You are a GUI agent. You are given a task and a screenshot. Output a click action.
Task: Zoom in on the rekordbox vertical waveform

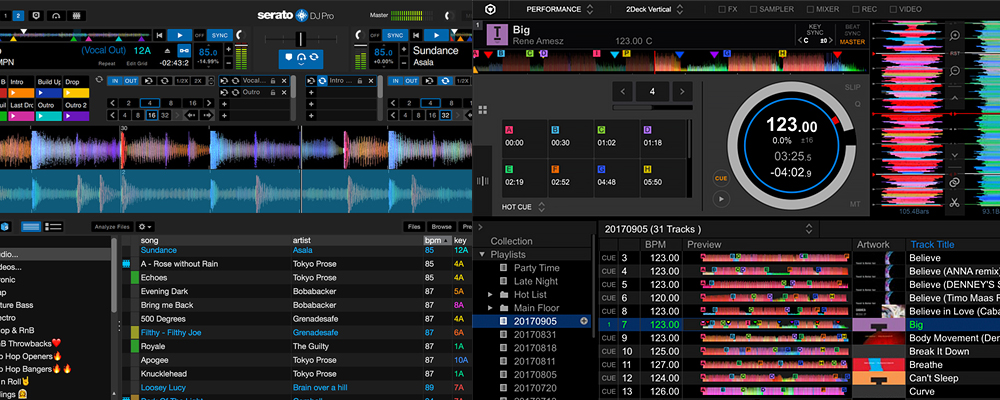pyautogui.click(x=955, y=35)
